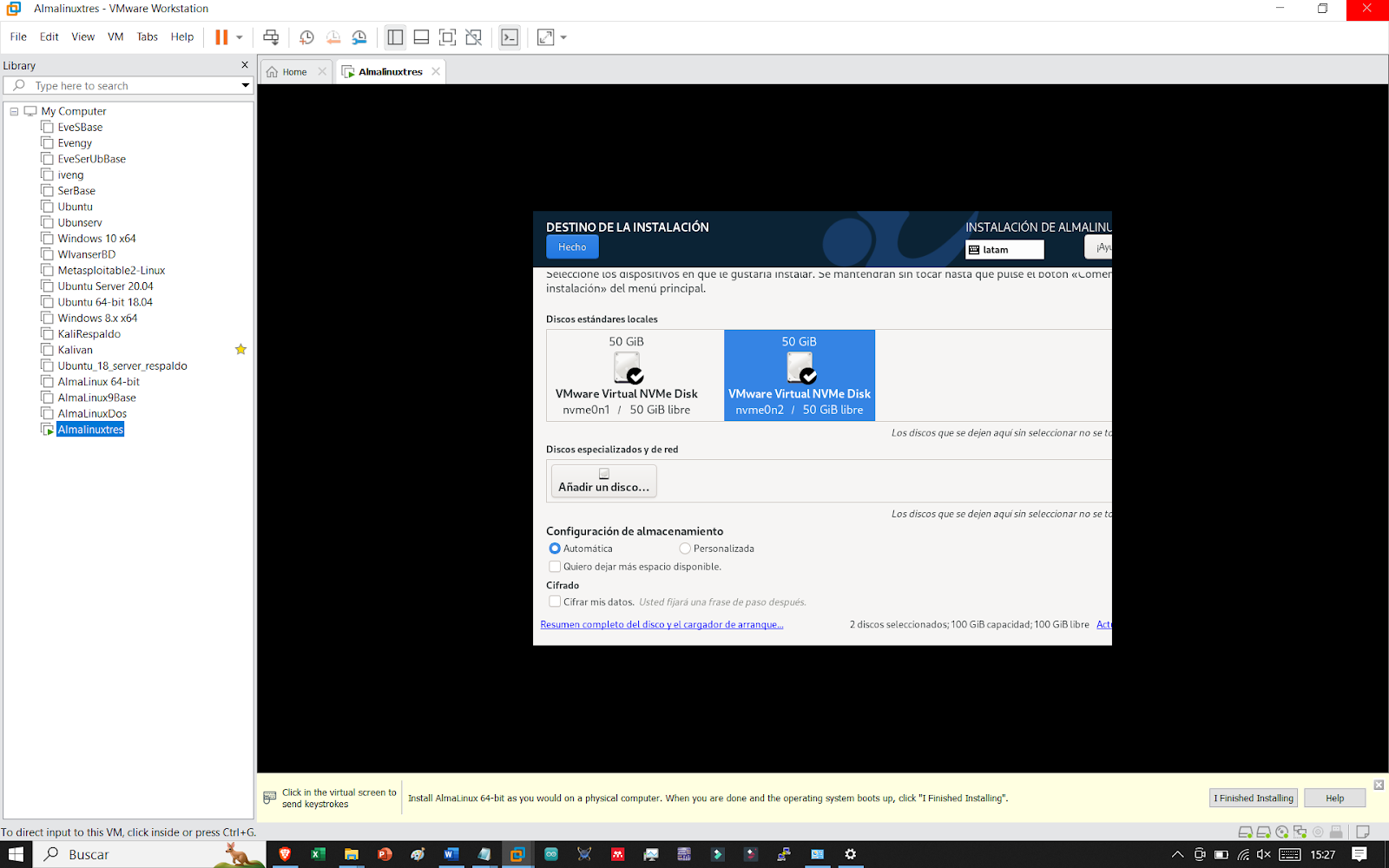The width and height of the screenshot is (1389, 868).
Task: Select Windows 10 x64 virtual machine
Action: 96,239
